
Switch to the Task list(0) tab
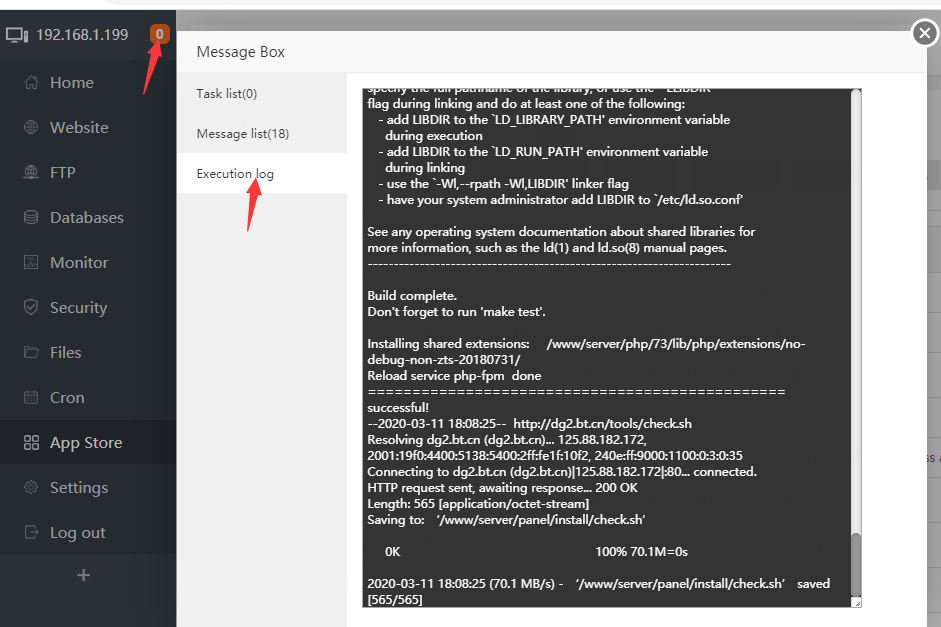262,94
